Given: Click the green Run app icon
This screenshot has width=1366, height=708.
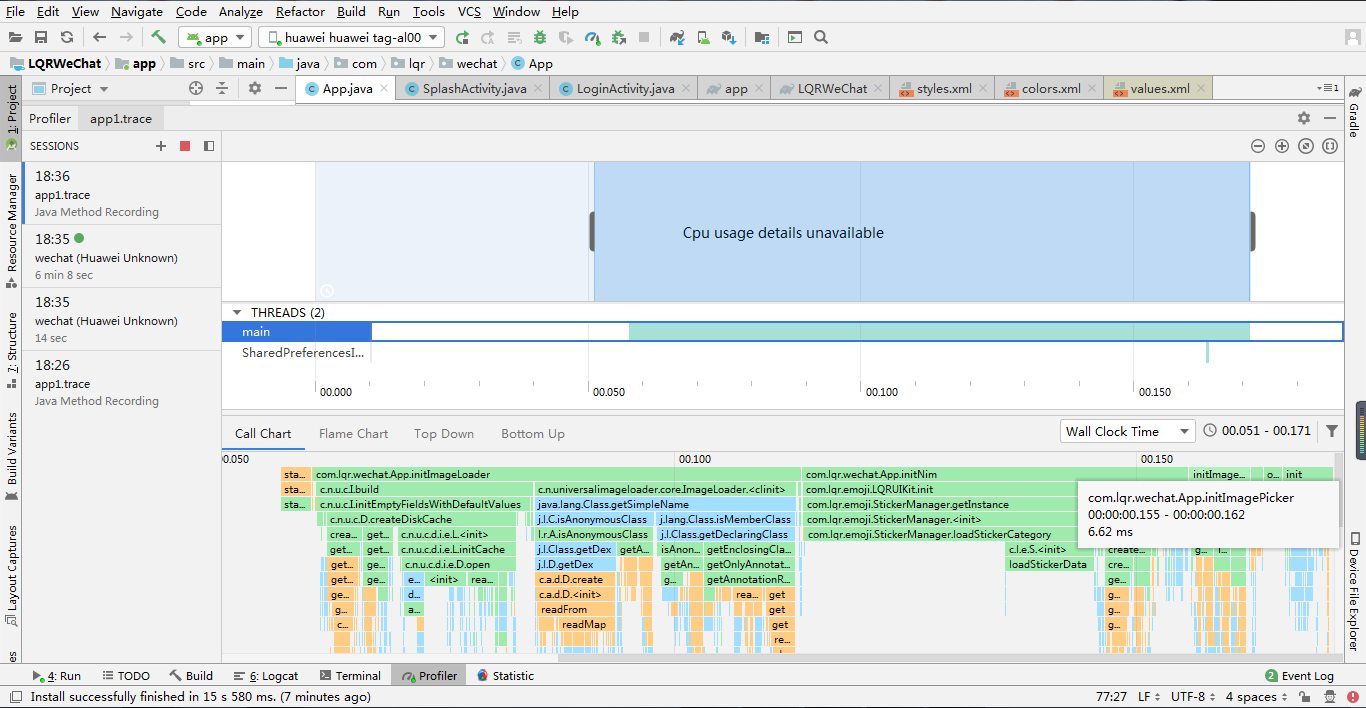Looking at the screenshot, I should pyautogui.click(x=462, y=37).
